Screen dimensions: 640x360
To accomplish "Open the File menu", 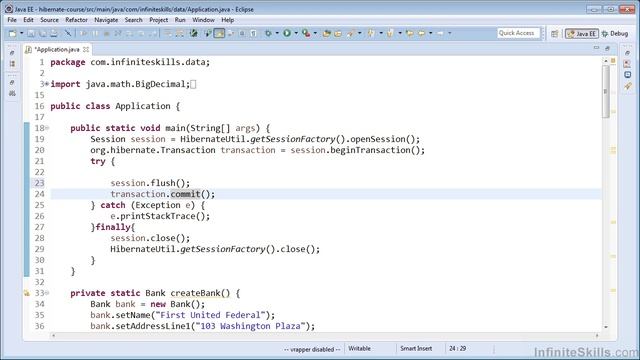I will (x=12, y=20).
